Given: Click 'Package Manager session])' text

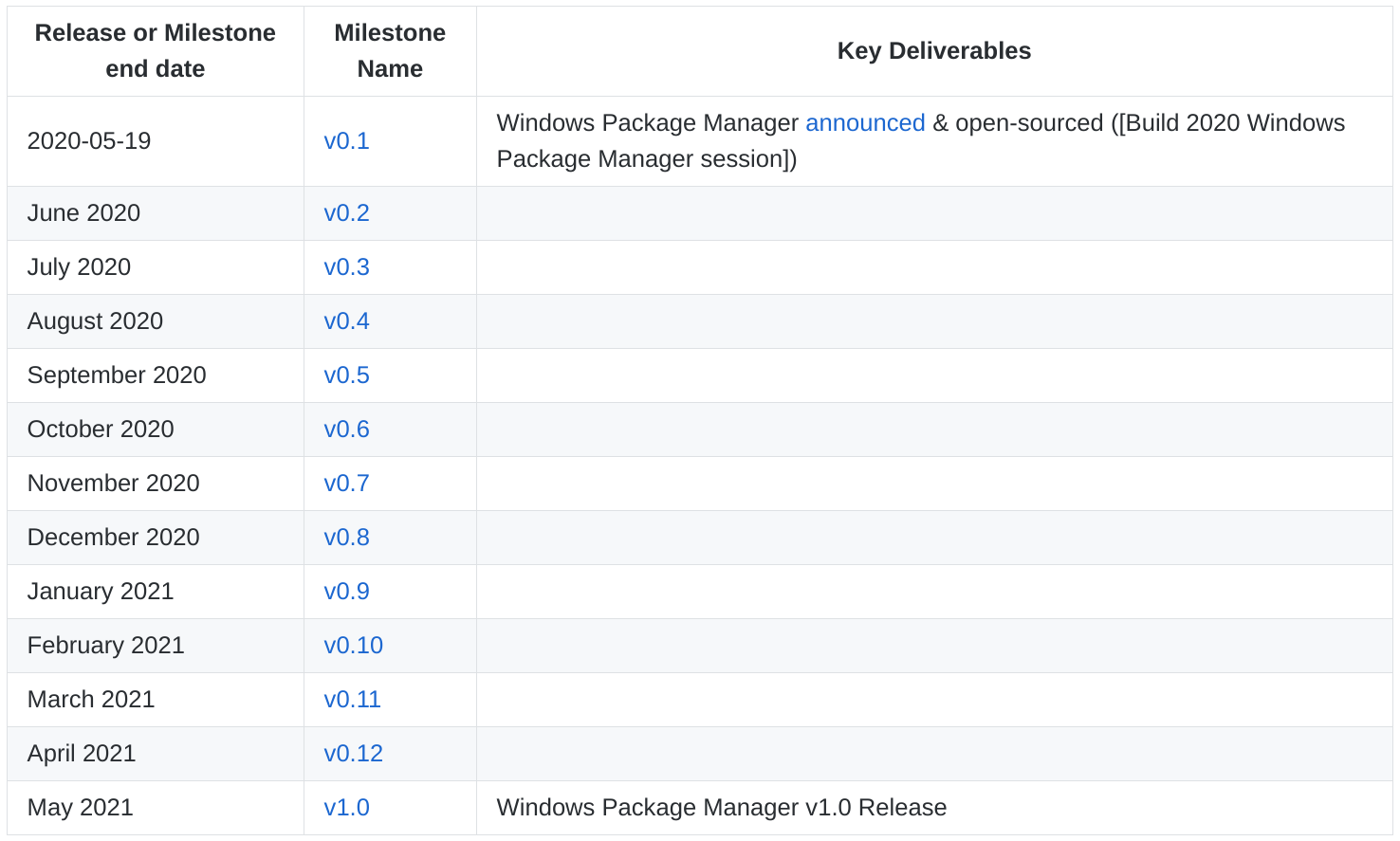Looking at the screenshot, I should (647, 159).
